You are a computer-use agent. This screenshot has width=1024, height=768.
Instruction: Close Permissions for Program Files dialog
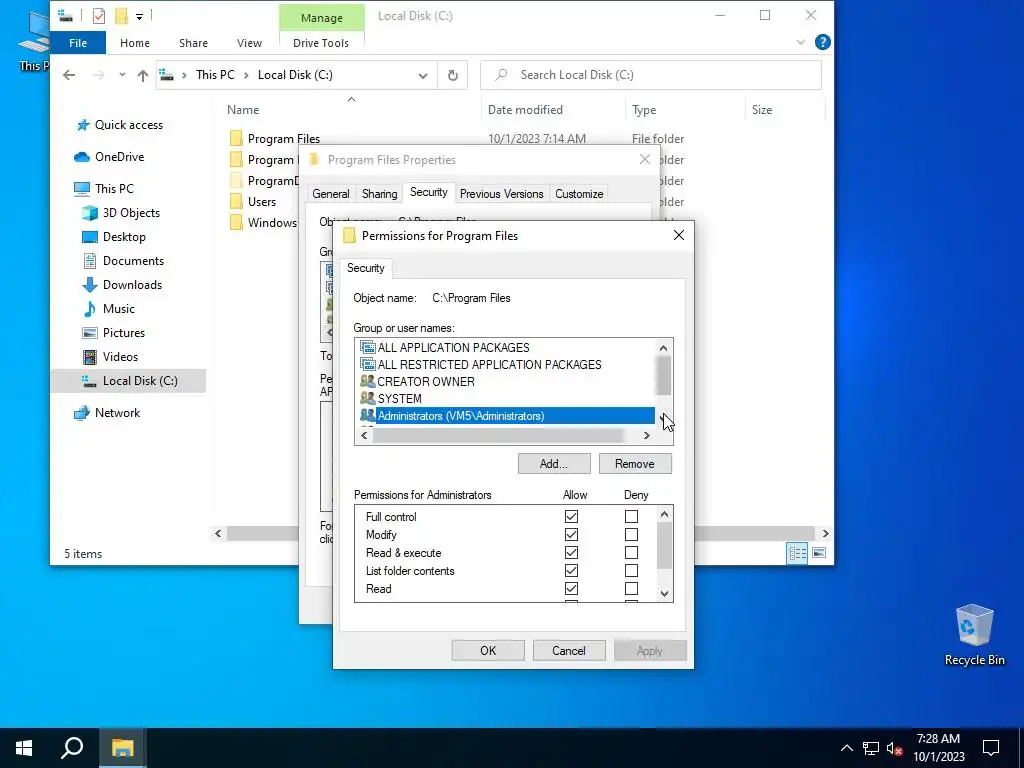point(679,235)
